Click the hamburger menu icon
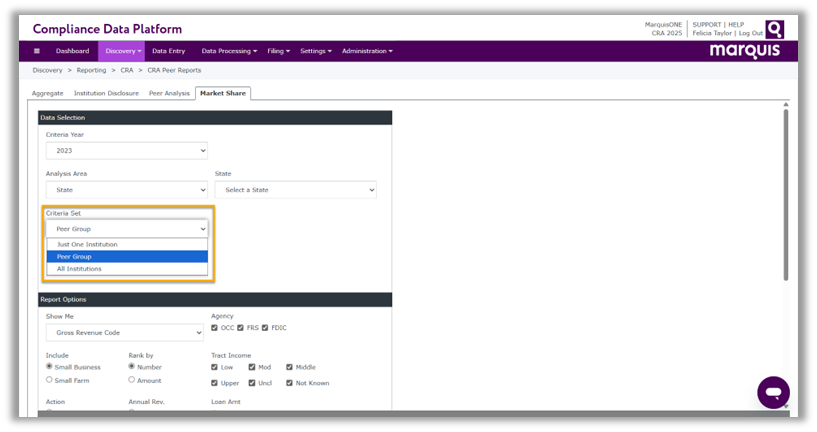The image size is (817, 432). (37, 51)
